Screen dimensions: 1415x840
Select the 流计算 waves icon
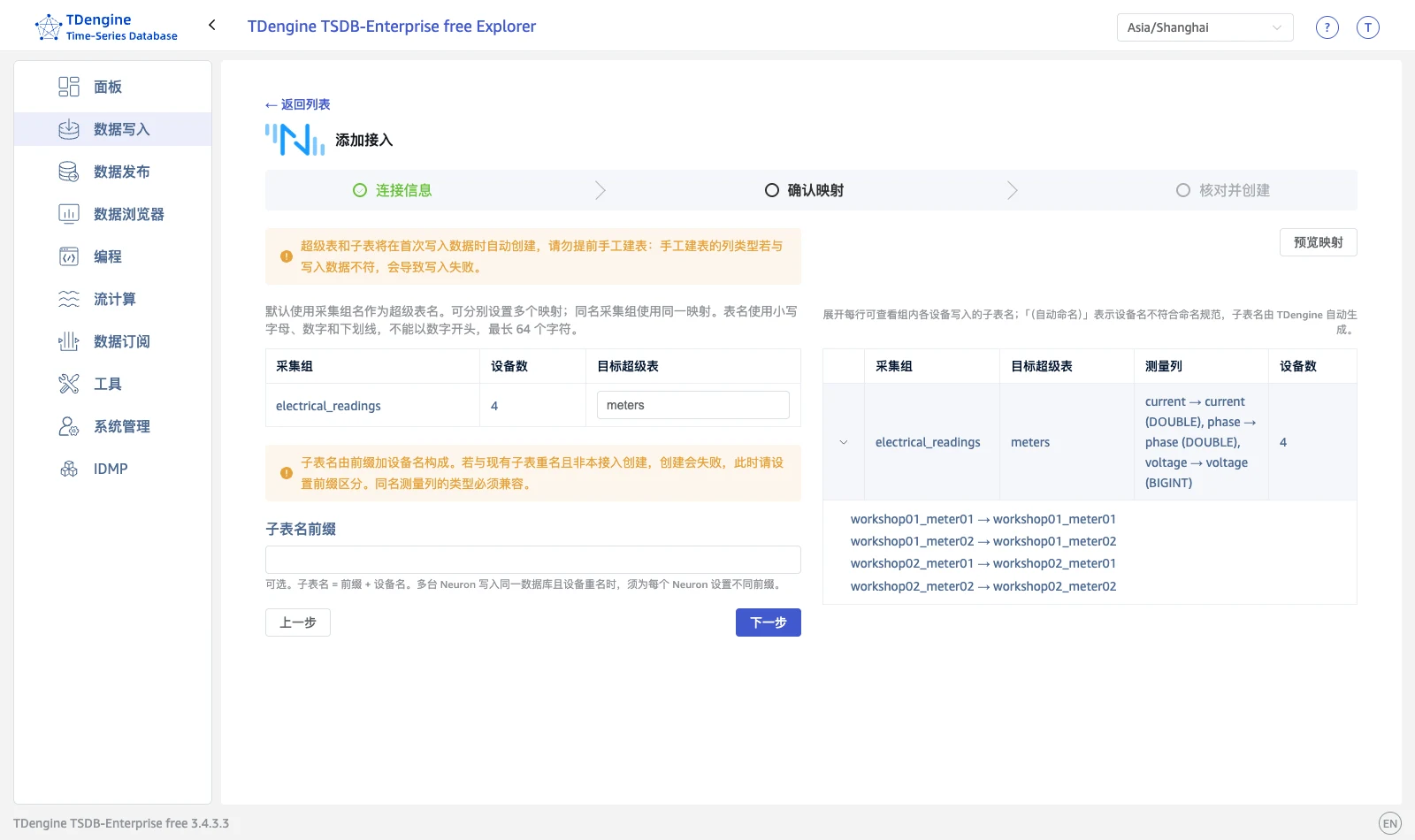click(69, 299)
